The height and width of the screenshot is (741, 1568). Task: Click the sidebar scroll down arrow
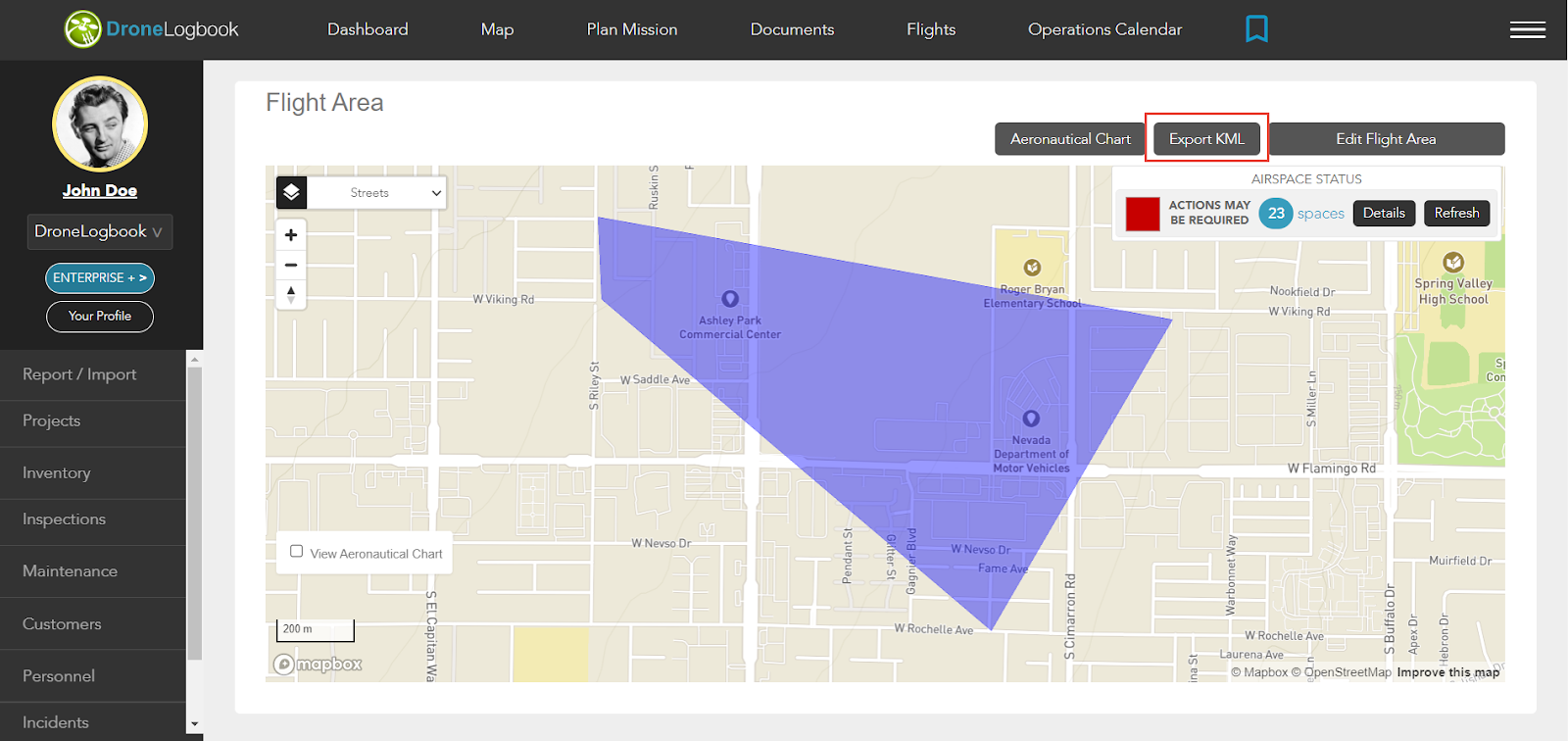coord(194,724)
